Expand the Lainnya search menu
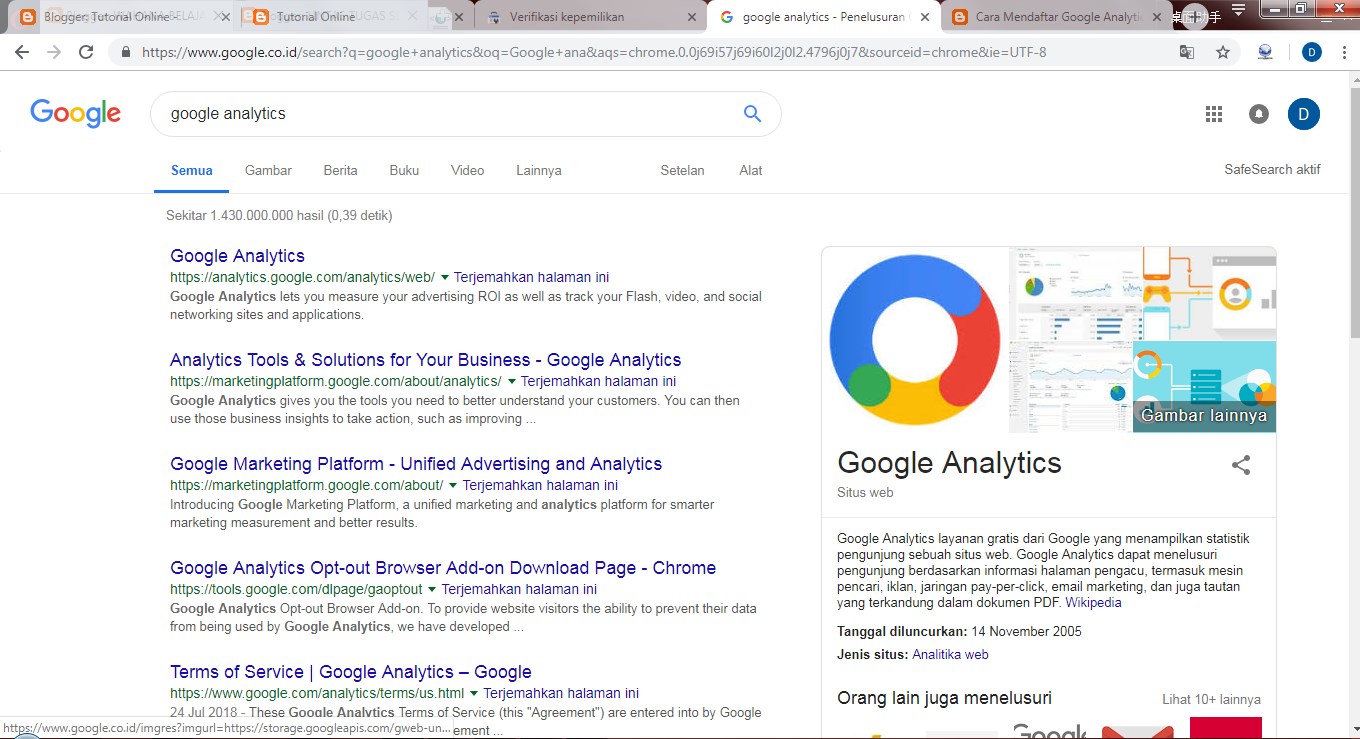The height and width of the screenshot is (739, 1360). click(539, 170)
